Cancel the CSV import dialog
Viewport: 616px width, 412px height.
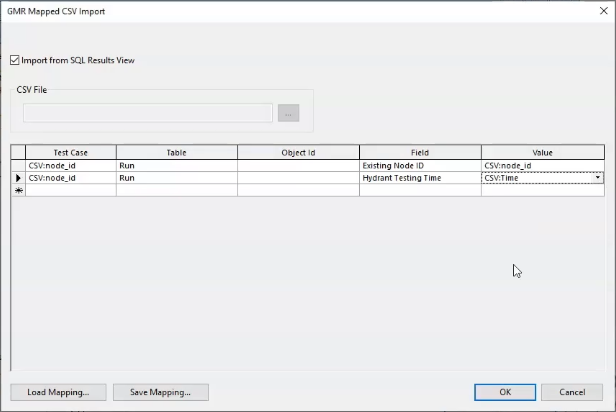coord(572,392)
